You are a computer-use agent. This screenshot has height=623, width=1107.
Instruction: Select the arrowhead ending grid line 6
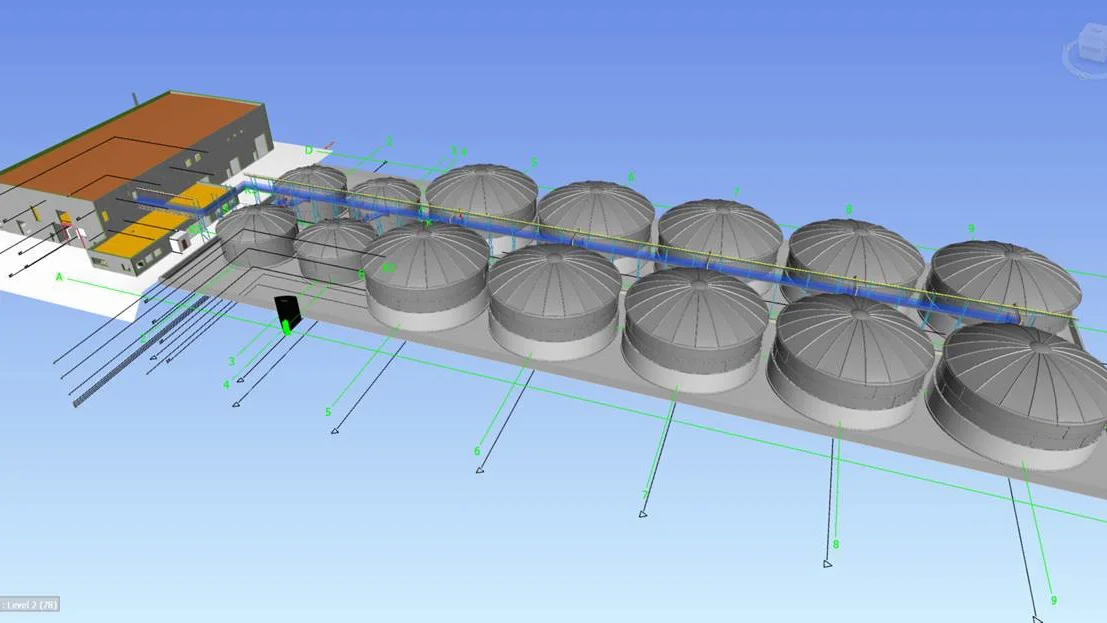point(480,469)
